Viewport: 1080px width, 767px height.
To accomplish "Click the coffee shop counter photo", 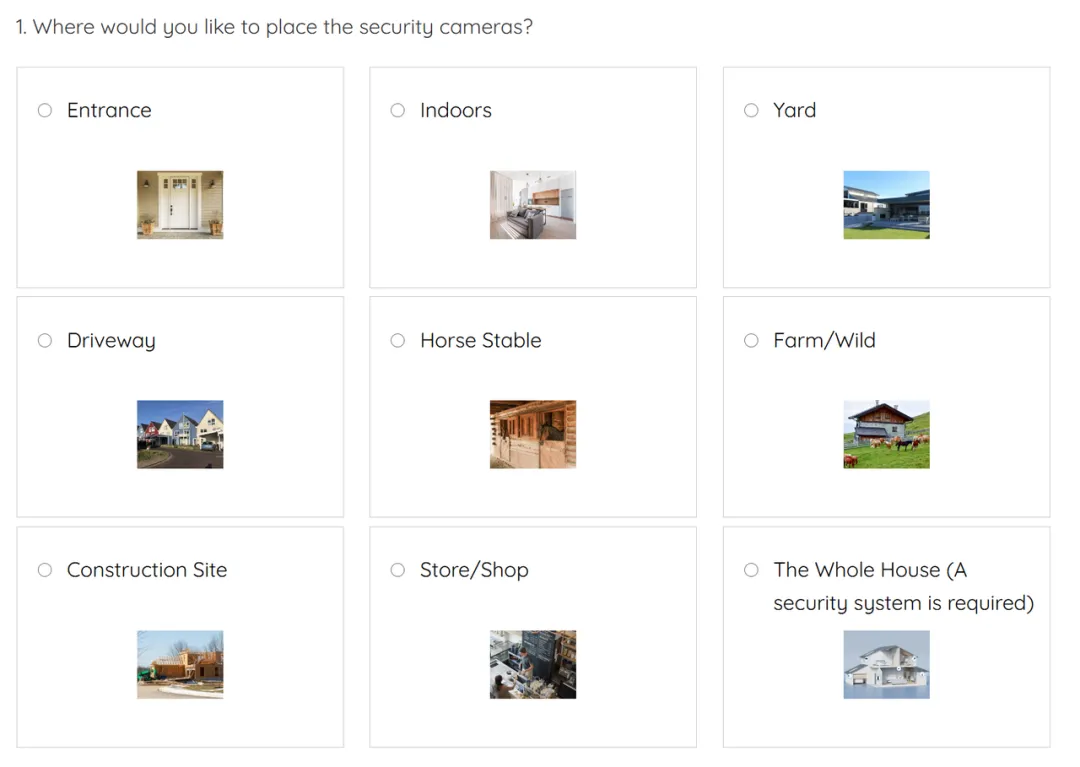I will [x=533, y=664].
